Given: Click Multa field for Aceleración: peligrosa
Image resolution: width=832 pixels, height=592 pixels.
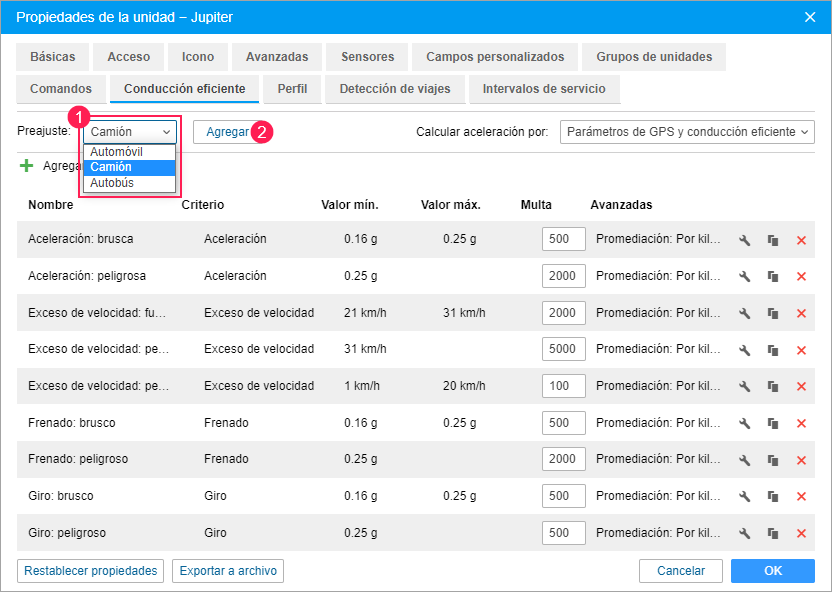Looking at the screenshot, I should click(563, 277).
